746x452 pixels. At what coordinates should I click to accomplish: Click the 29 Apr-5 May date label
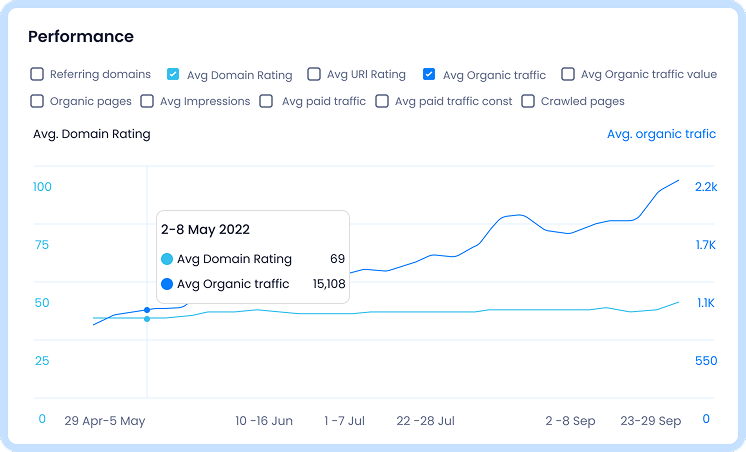point(105,421)
